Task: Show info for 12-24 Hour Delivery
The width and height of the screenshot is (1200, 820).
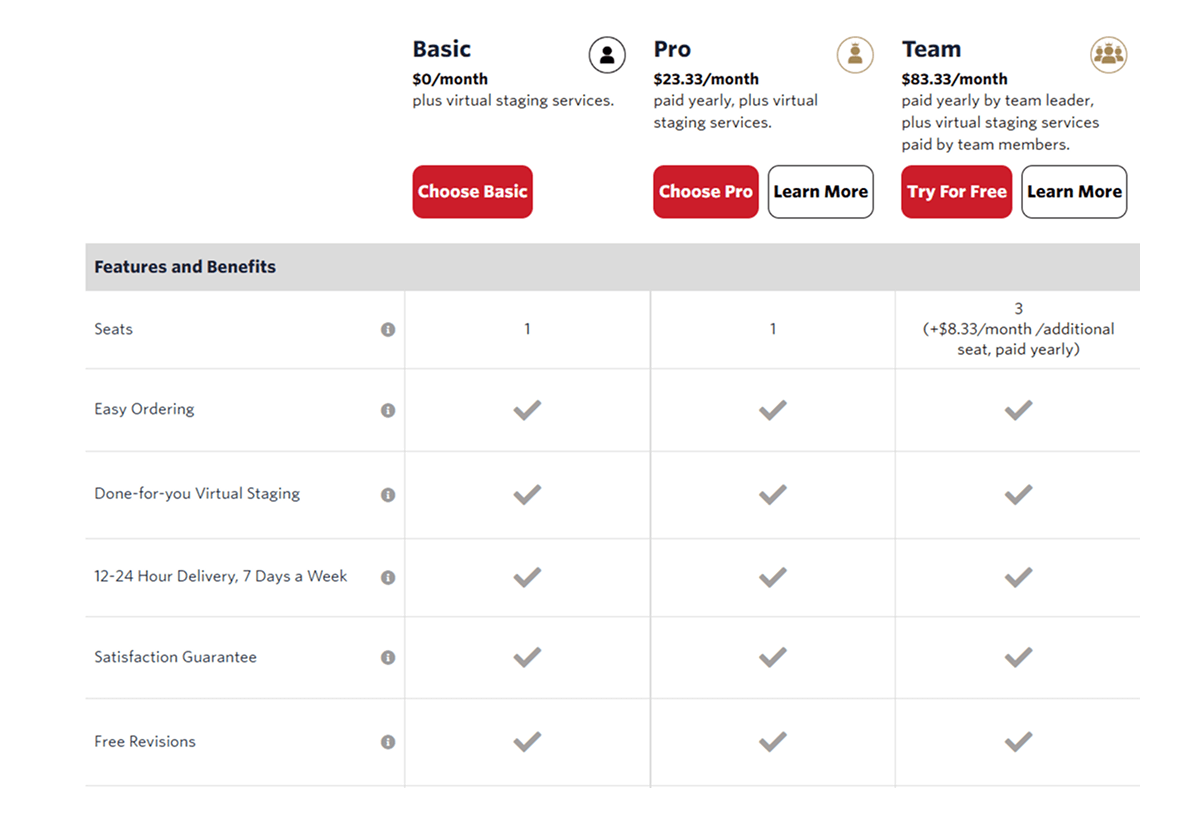Action: (388, 577)
